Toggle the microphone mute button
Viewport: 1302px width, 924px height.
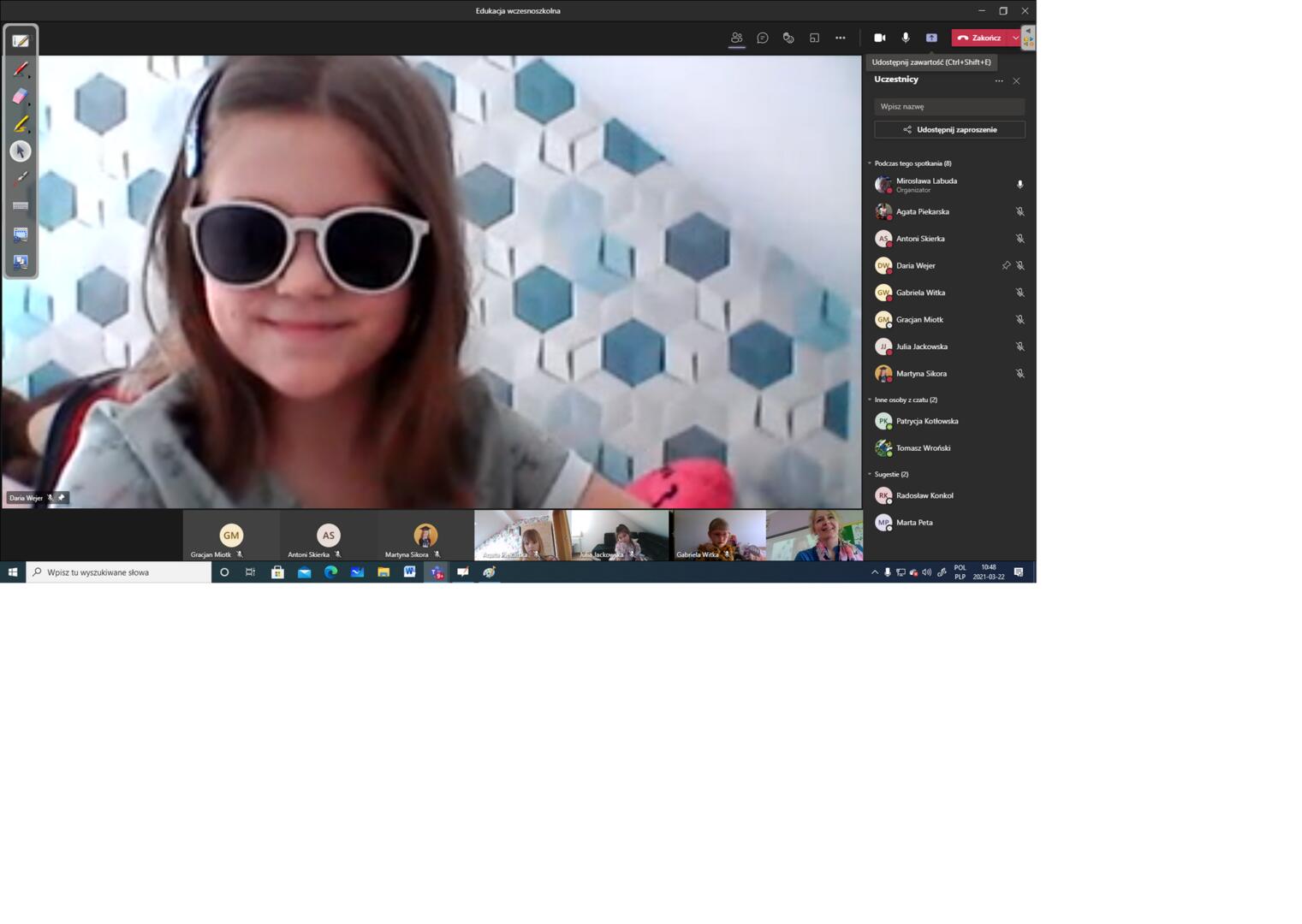pyautogui.click(x=906, y=38)
